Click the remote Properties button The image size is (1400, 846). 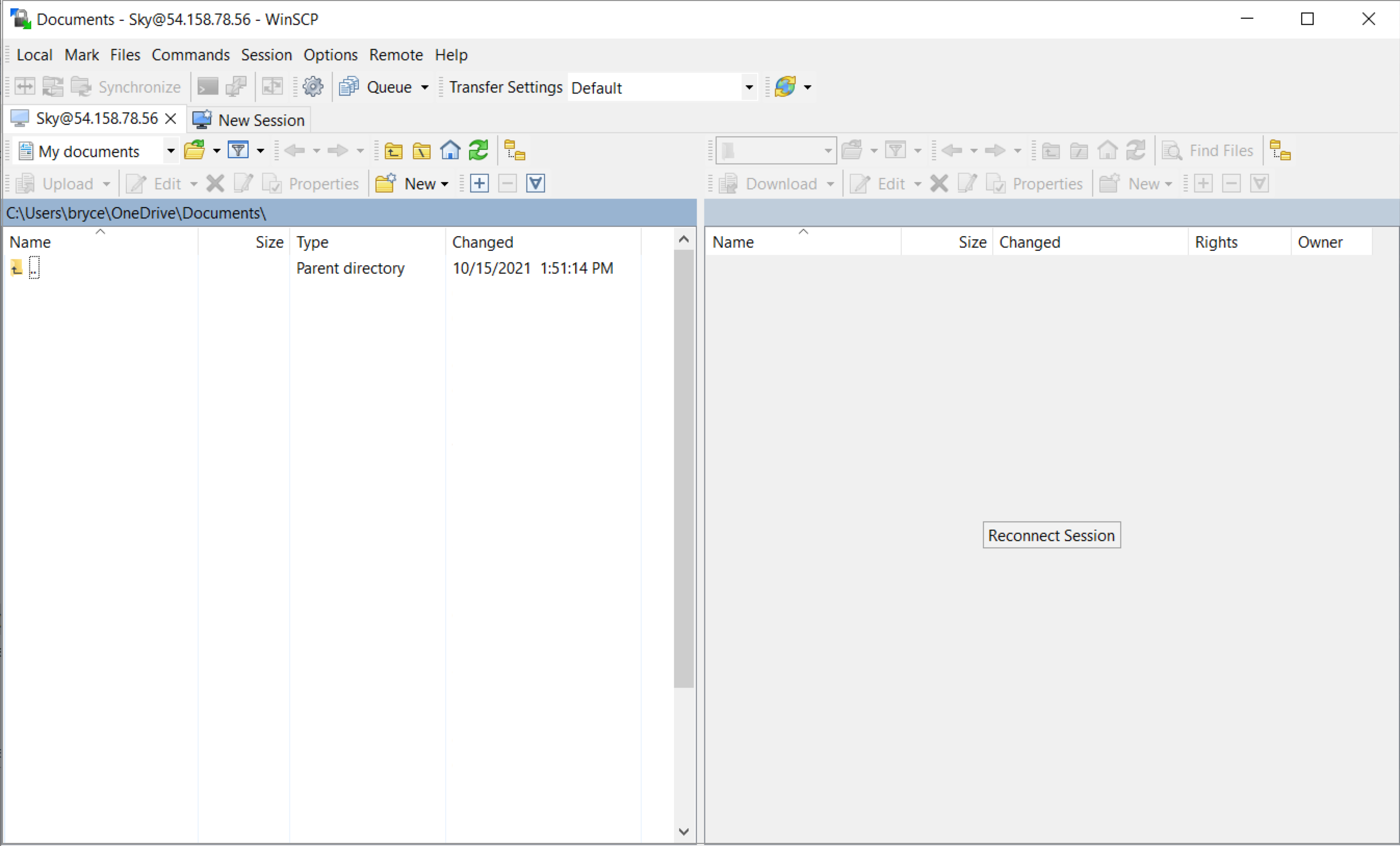[x=1034, y=184]
